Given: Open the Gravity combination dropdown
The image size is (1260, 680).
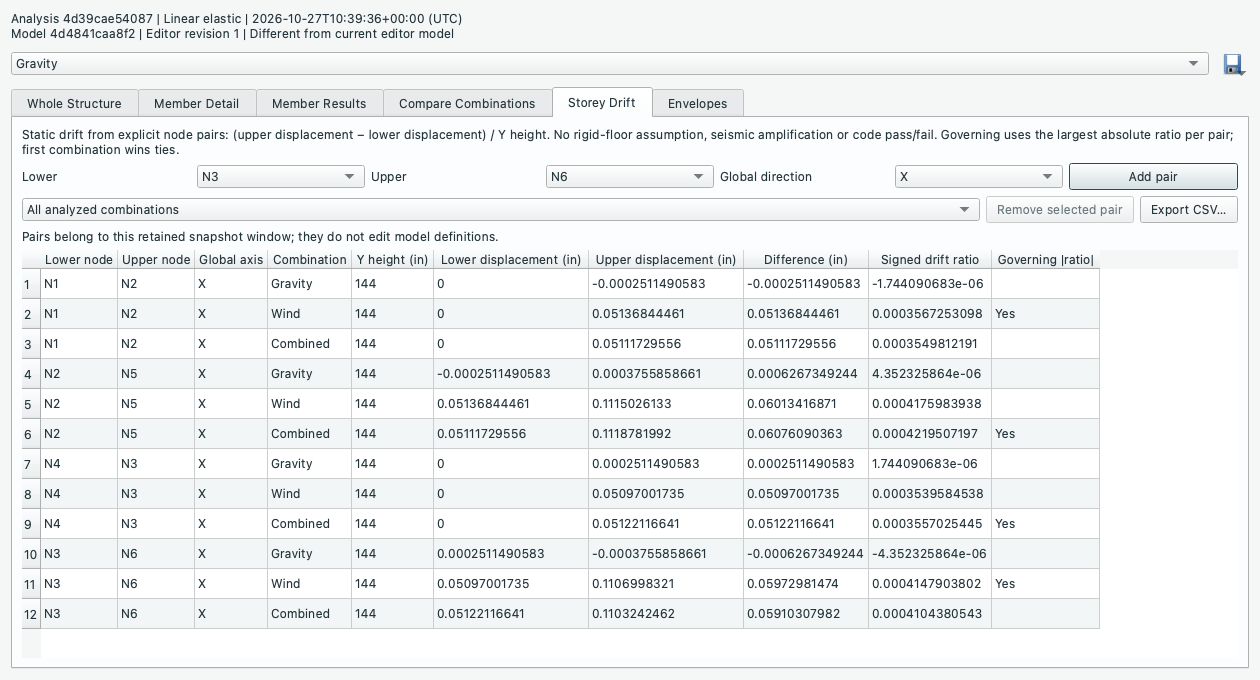Looking at the screenshot, I should click(x=610, y=64).
